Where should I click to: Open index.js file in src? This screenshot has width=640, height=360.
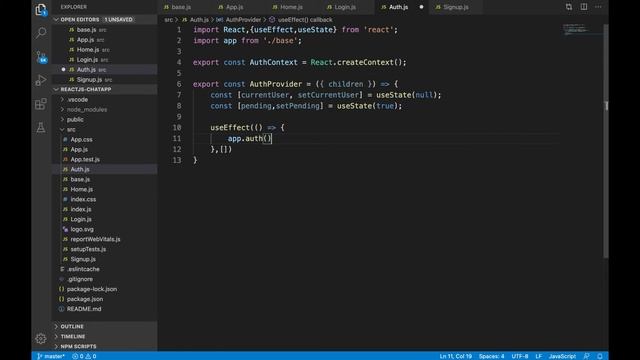(x=81, y=209)
